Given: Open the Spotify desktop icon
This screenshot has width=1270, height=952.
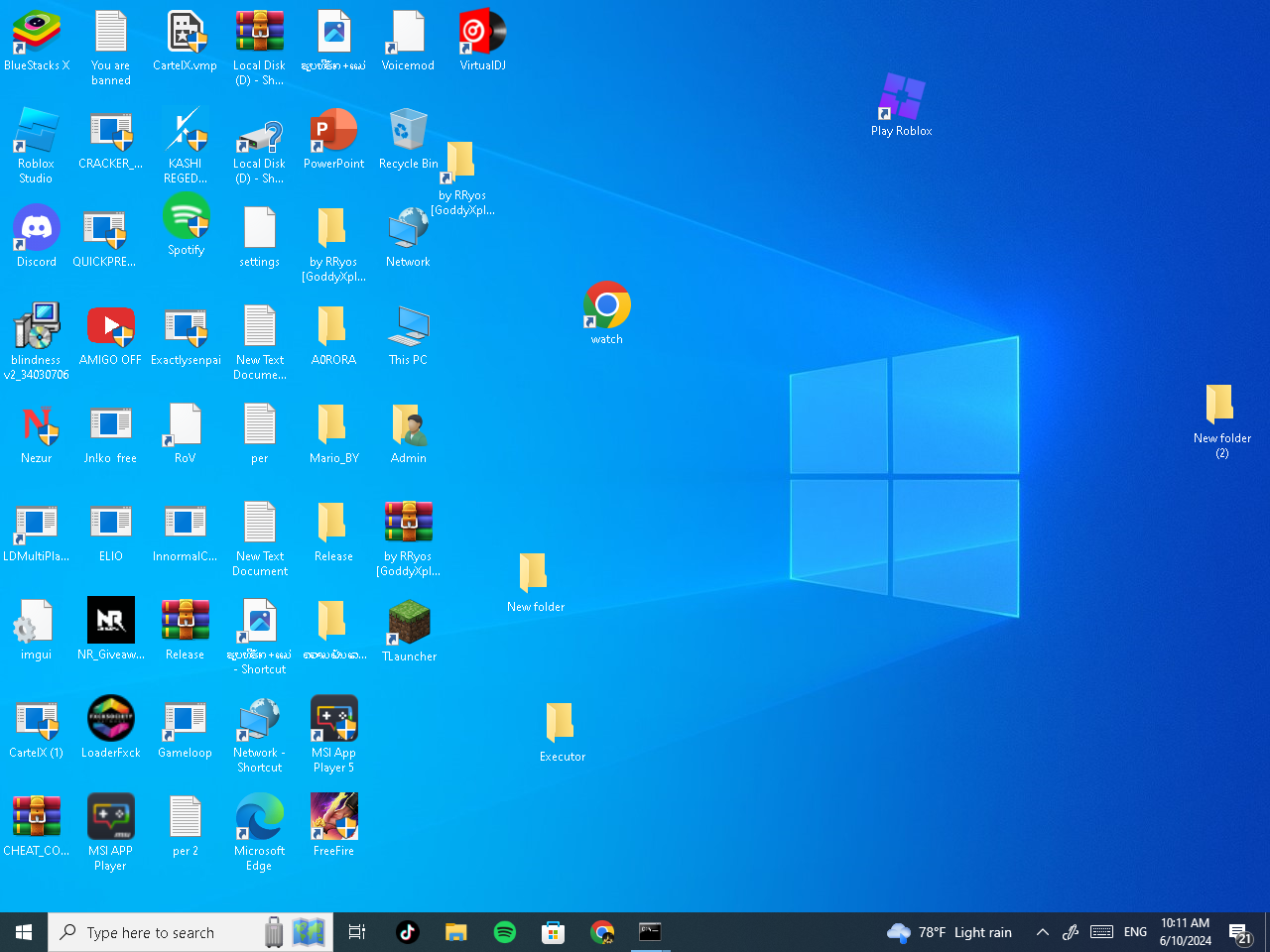Looking at the screenshot, I should tap(186, 225).
